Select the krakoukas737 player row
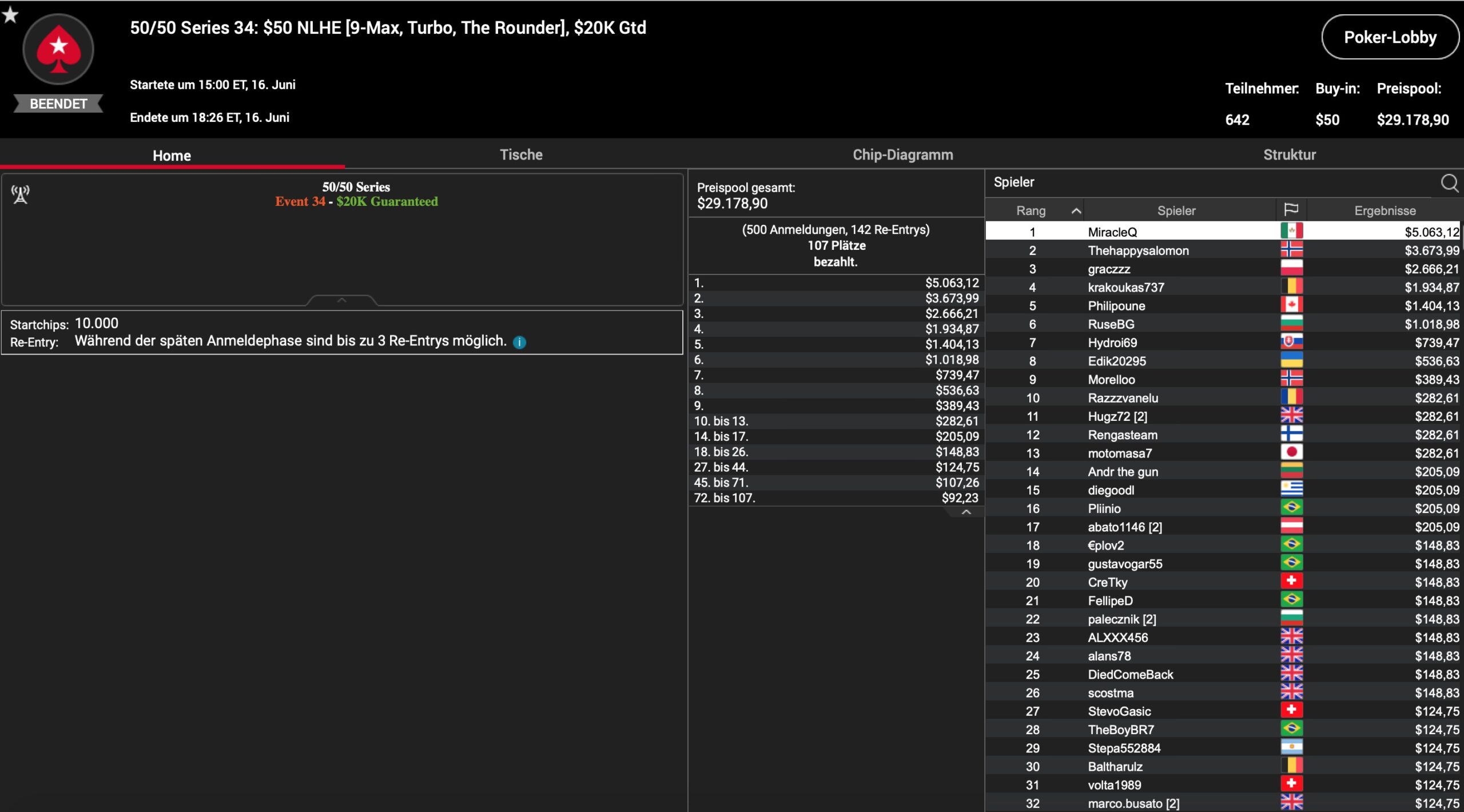The image size is (1464, 812). pyautogui.click(x=1125, y=287)
